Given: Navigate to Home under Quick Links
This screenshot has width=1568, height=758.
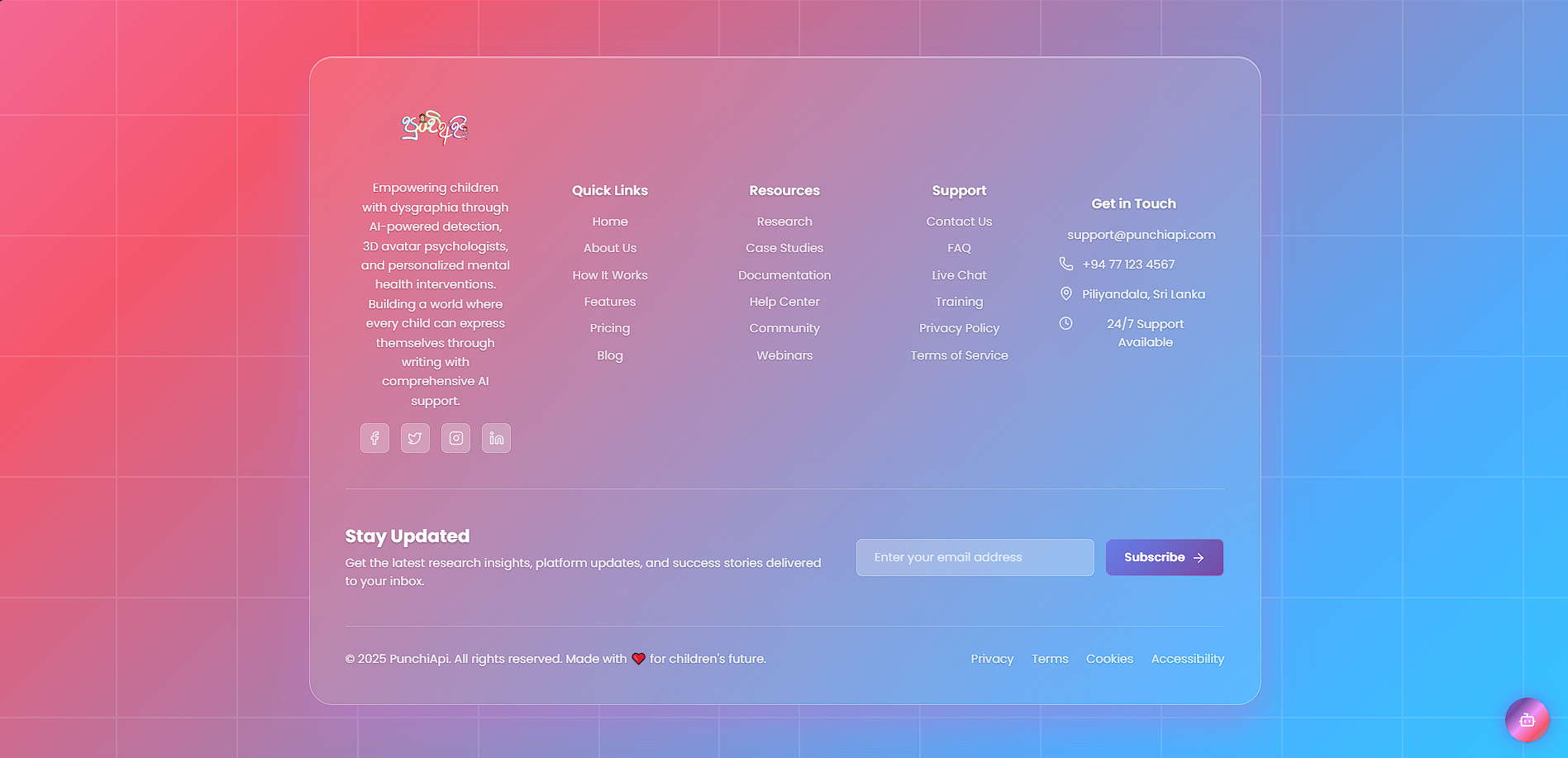Looking at the screenshot, I should (609, 222).
